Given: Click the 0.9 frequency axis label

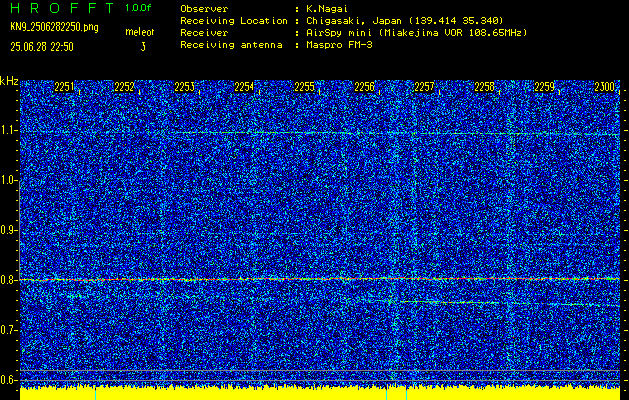Looking at the screenshot, I should pyautogui.click(x=8, y=230).
